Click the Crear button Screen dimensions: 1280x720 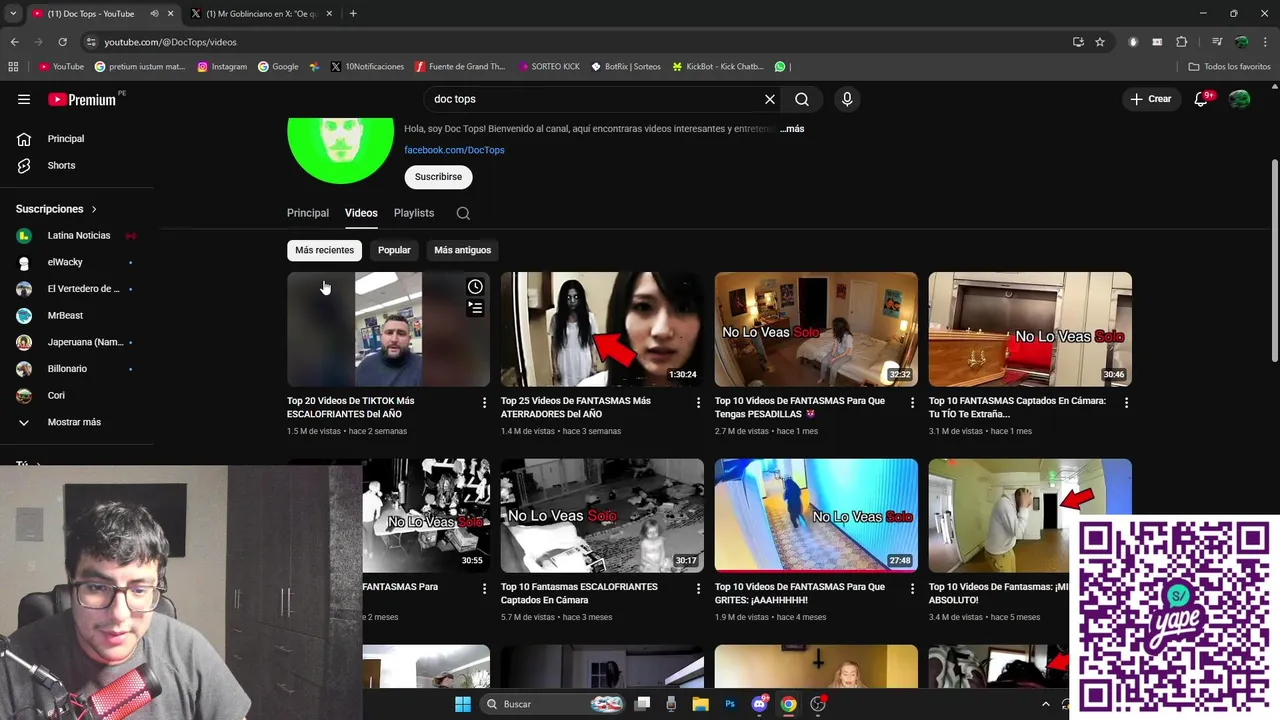(1151, 99)
